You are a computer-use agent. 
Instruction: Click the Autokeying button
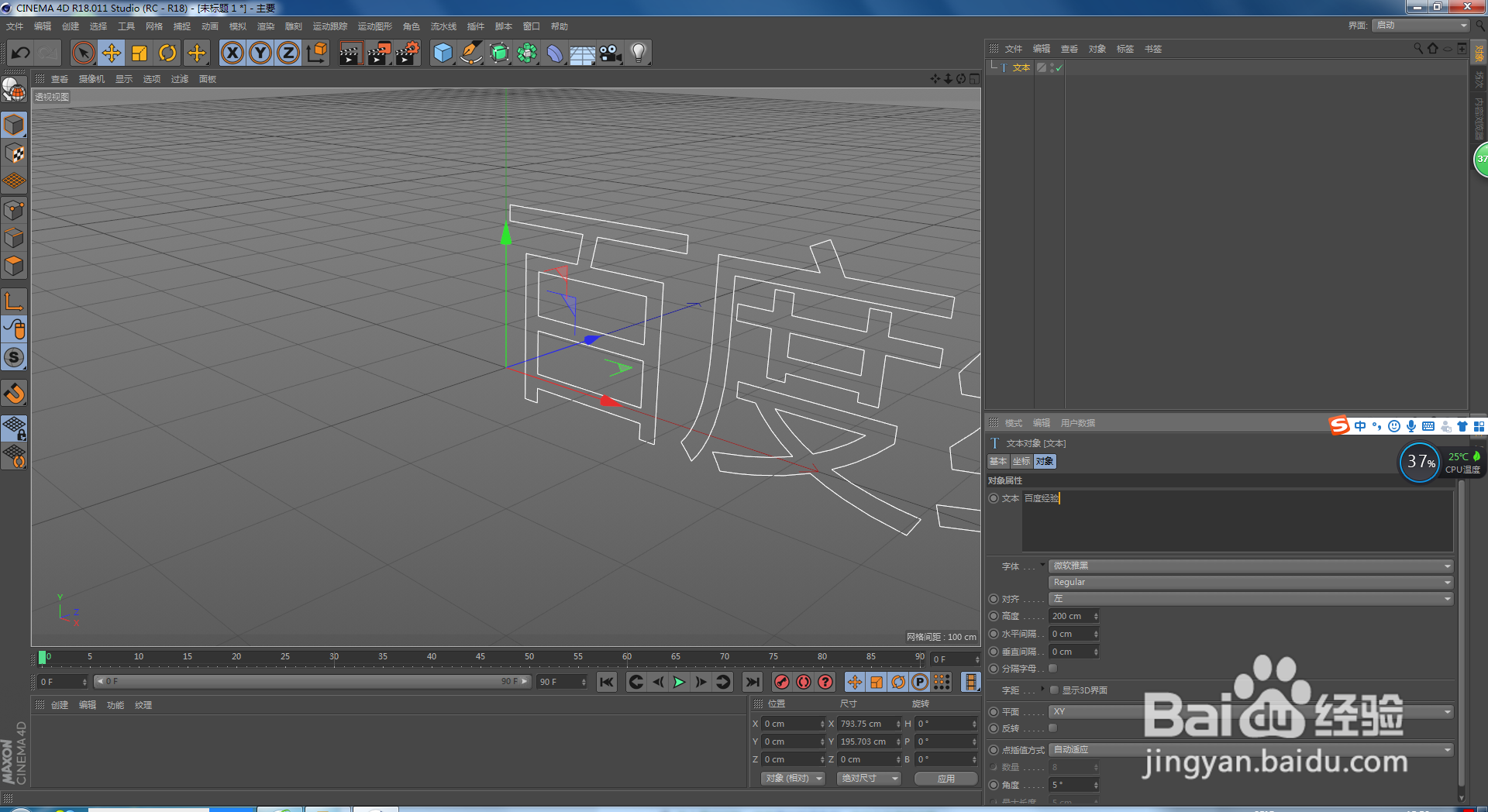click(x=804, y=682)
